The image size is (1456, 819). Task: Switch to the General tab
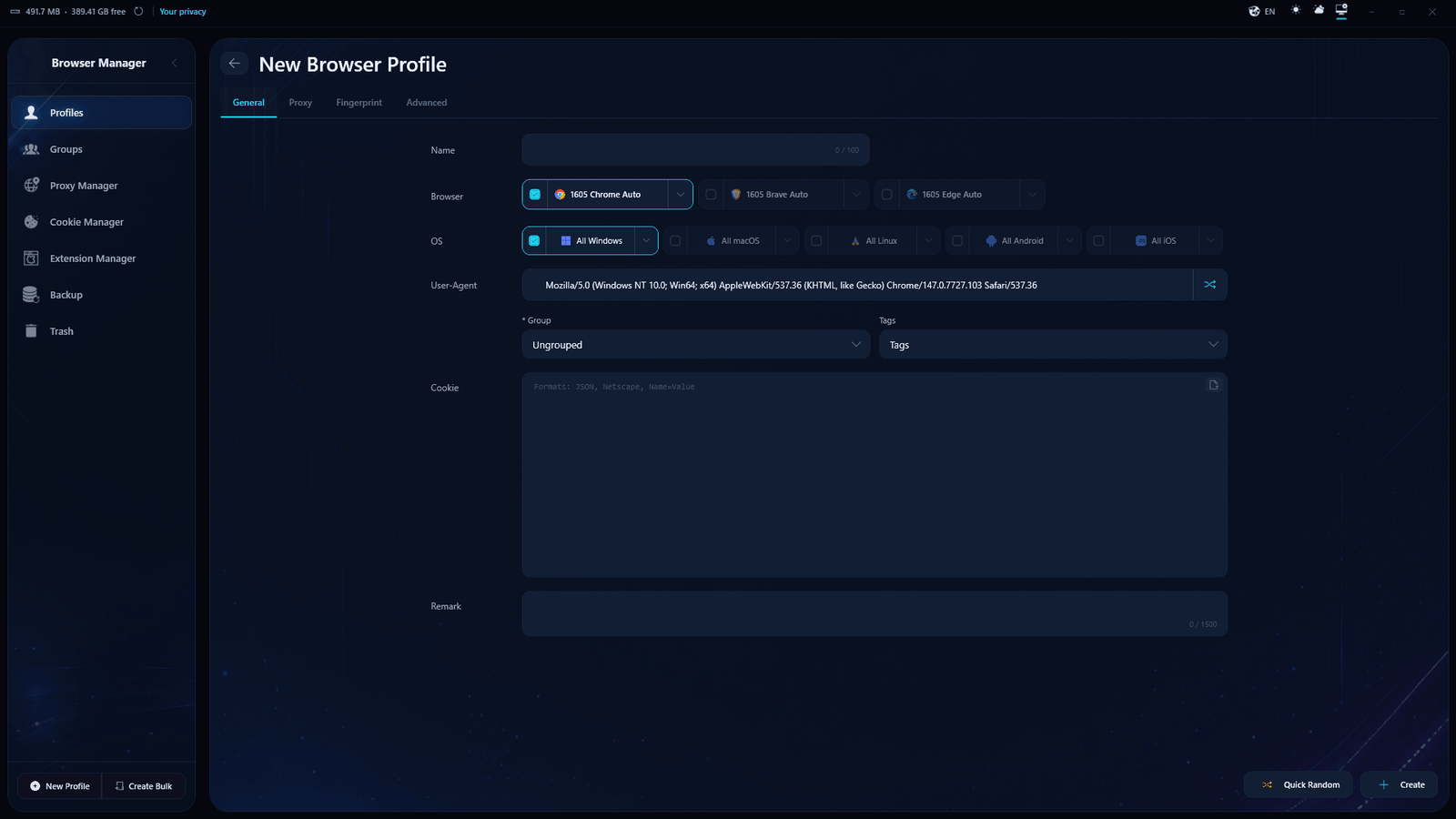point(248,103)
